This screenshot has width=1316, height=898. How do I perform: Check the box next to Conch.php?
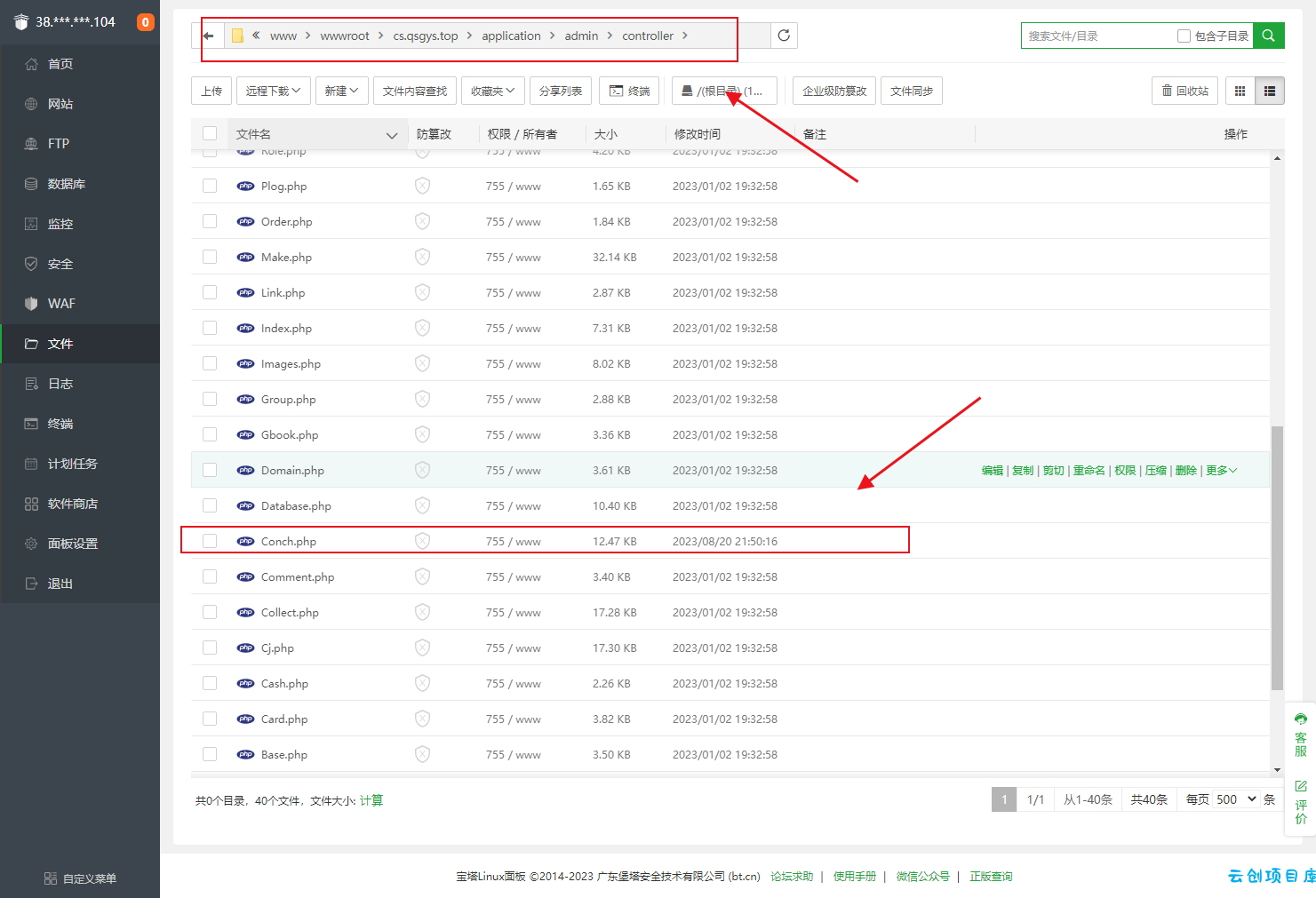[210, 541]
